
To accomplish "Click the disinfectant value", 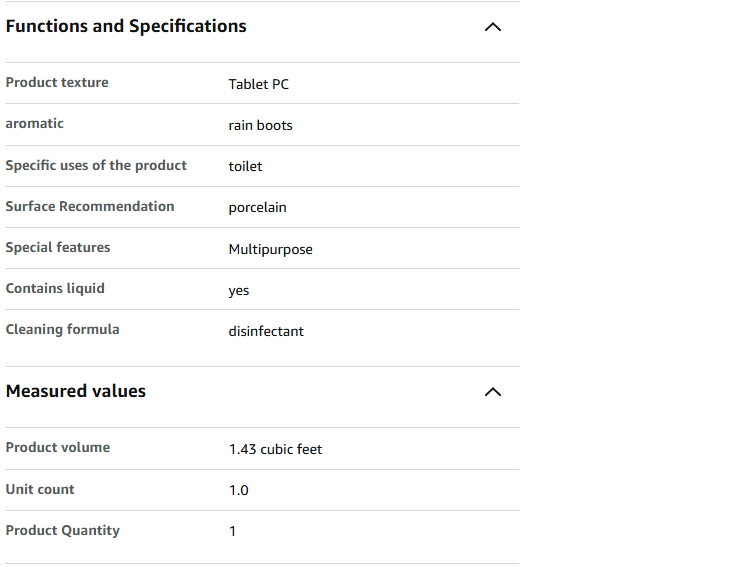I will click(266, 330).
